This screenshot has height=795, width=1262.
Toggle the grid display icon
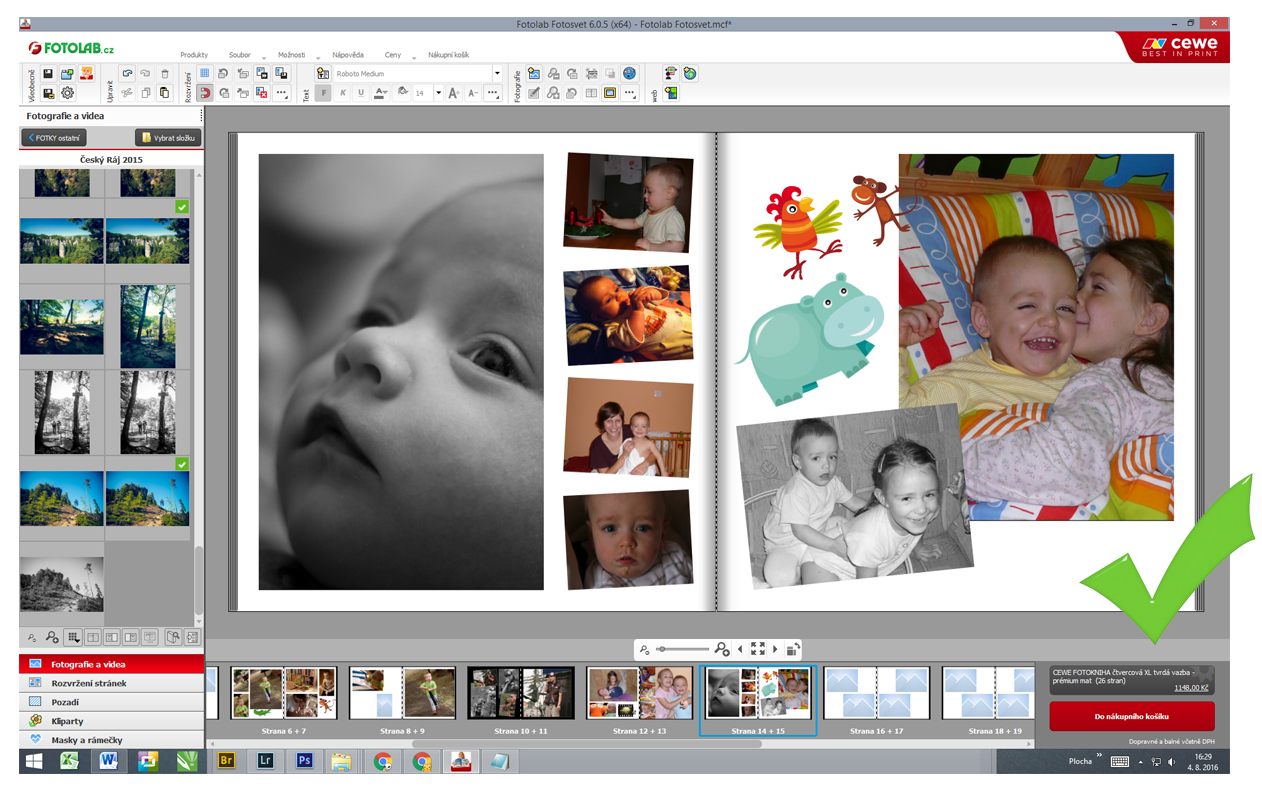(204, 74)
